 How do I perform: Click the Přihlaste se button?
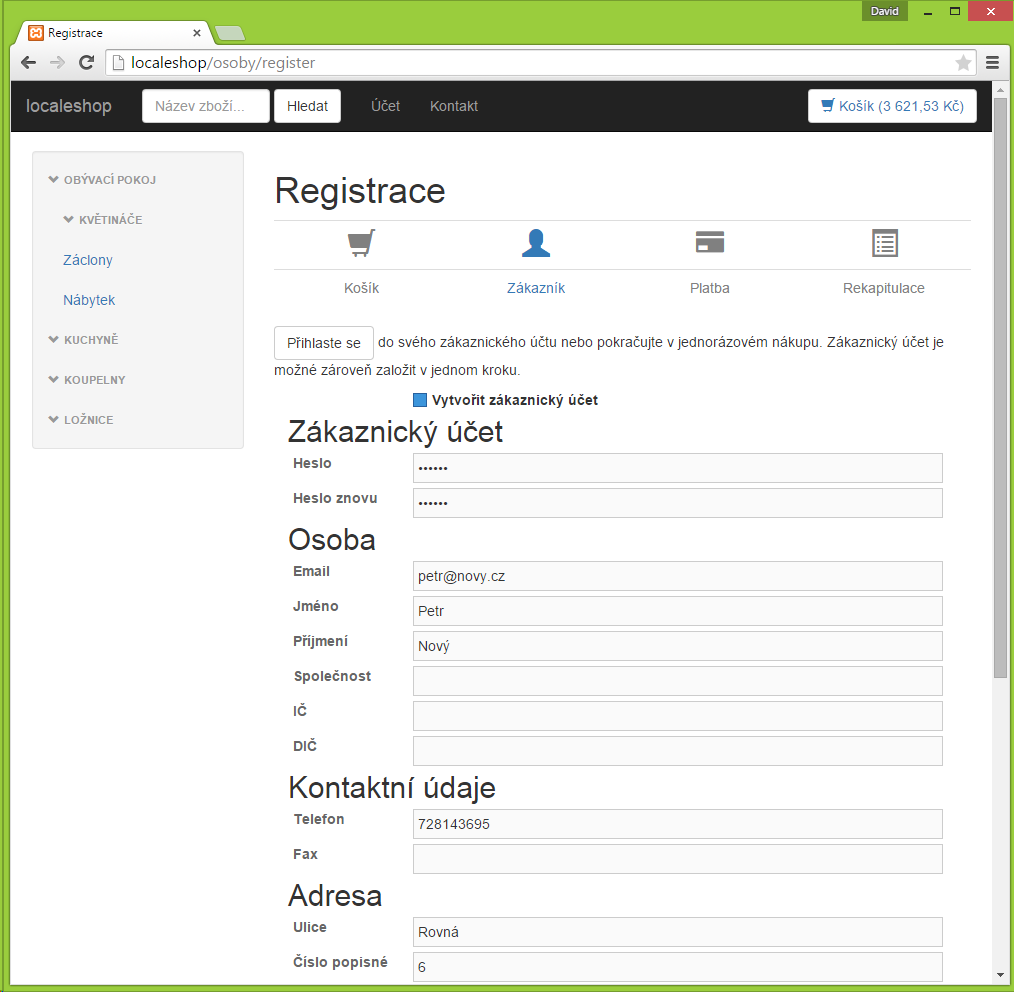(324, 343)
